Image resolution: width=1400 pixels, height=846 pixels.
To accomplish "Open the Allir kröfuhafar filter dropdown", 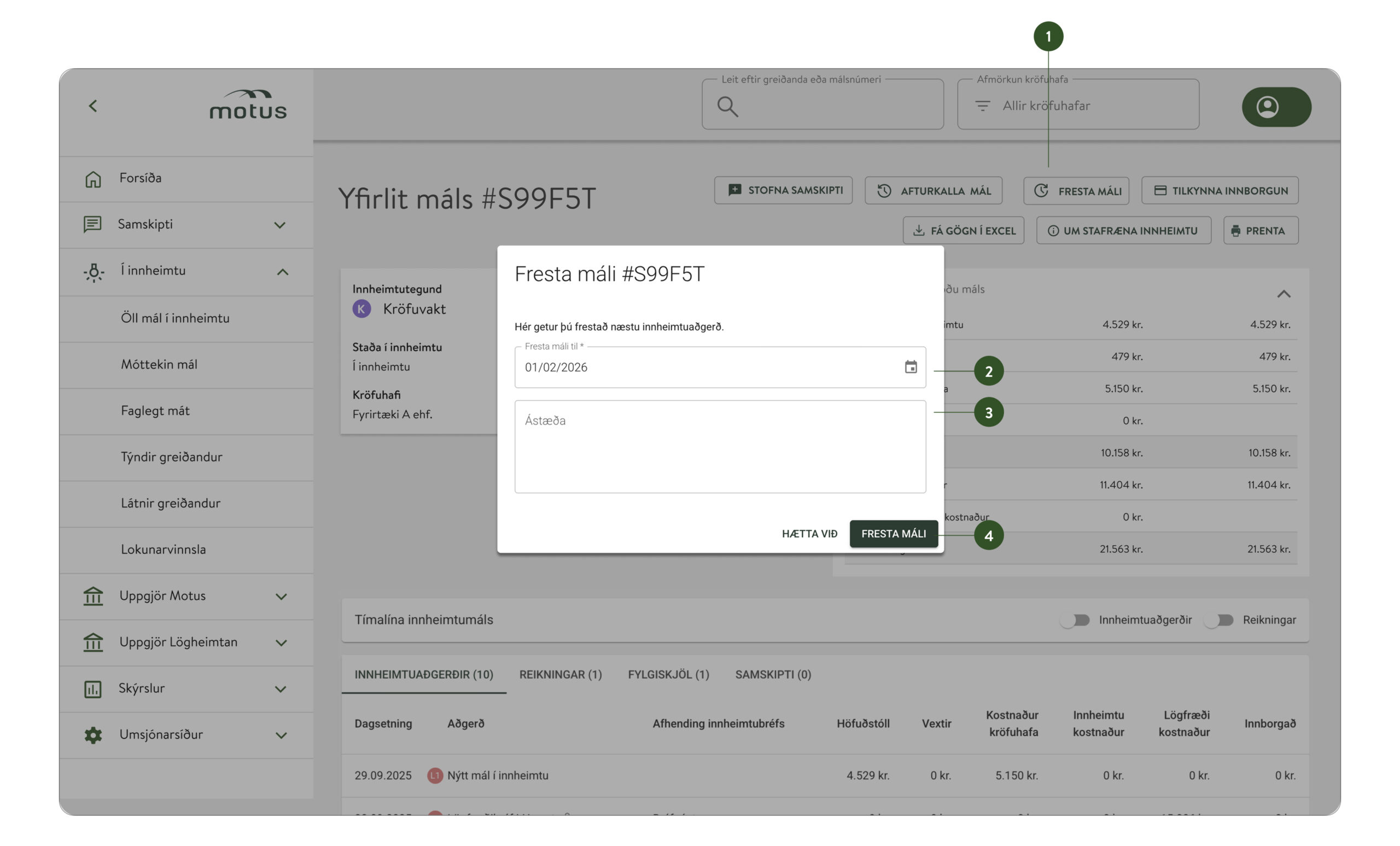I will 1077,105.
